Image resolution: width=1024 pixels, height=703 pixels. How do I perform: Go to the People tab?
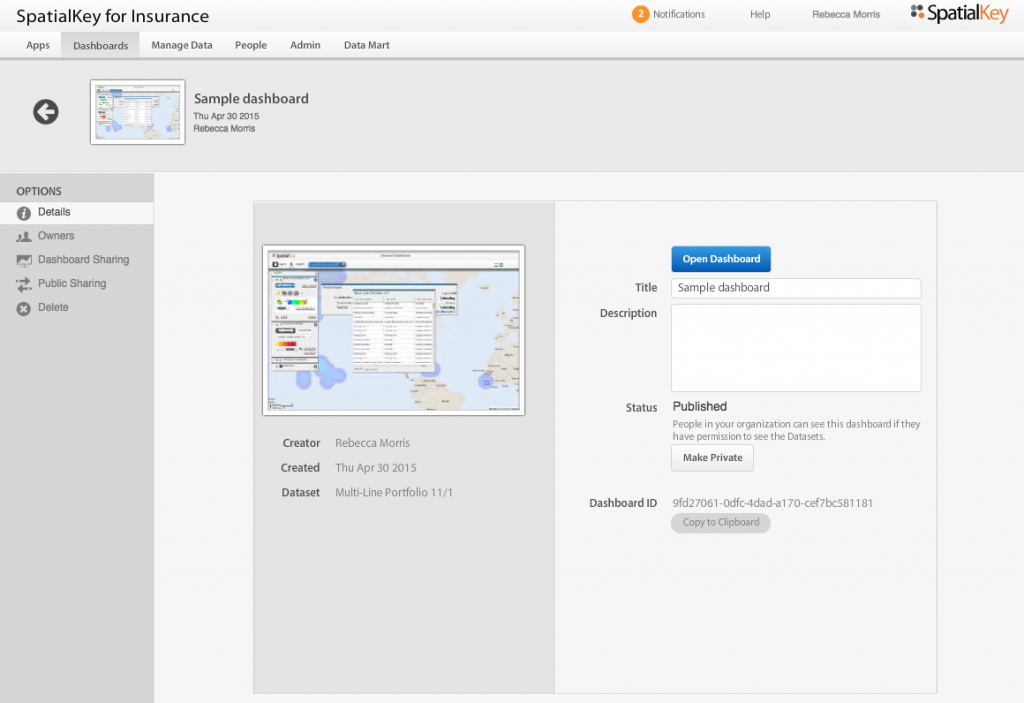point(251,45)
